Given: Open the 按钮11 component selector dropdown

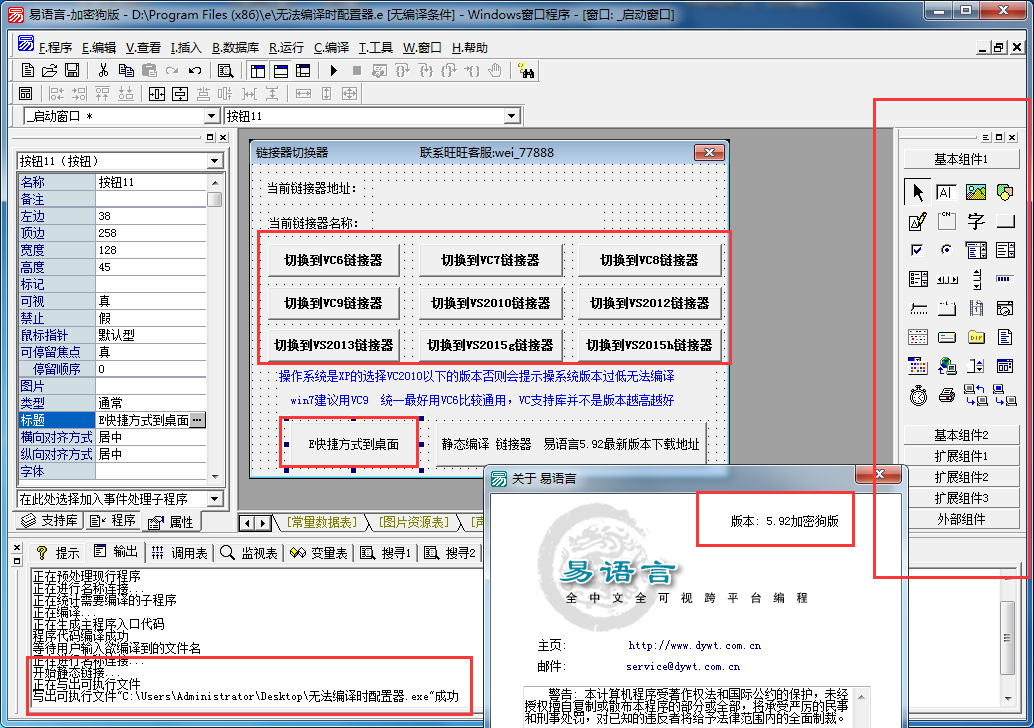Looking at the screenshot, I should coord(512,116).
